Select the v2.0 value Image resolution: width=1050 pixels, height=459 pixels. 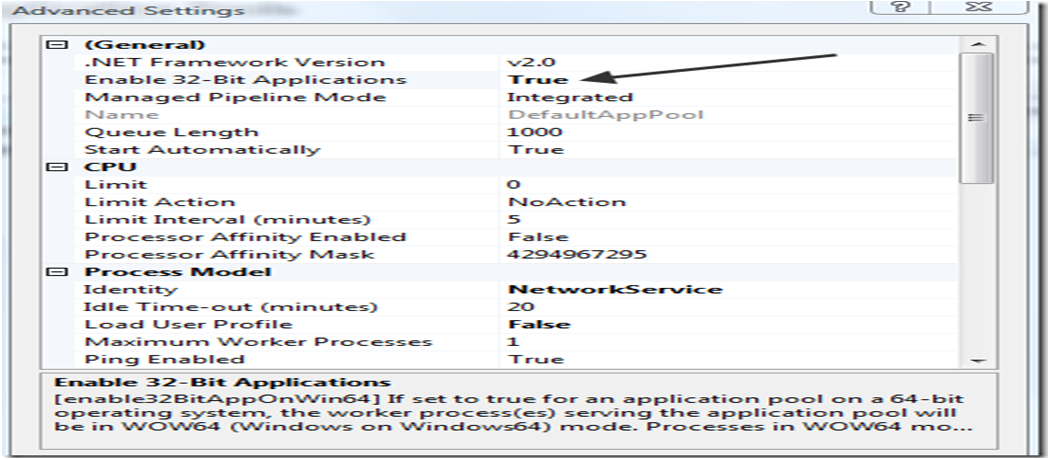click(532, 62)
